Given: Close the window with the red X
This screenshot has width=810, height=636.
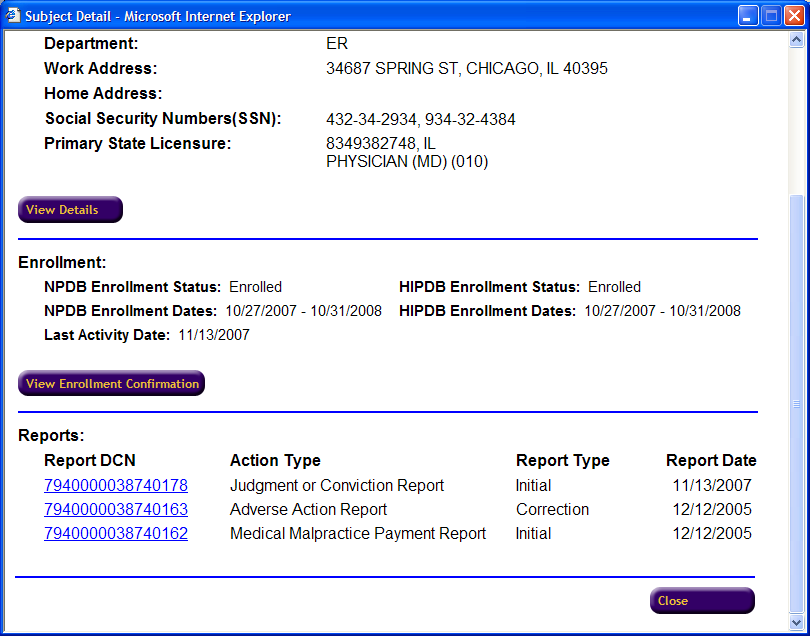Looking at the screenshot, I should [x=795, y=16].
